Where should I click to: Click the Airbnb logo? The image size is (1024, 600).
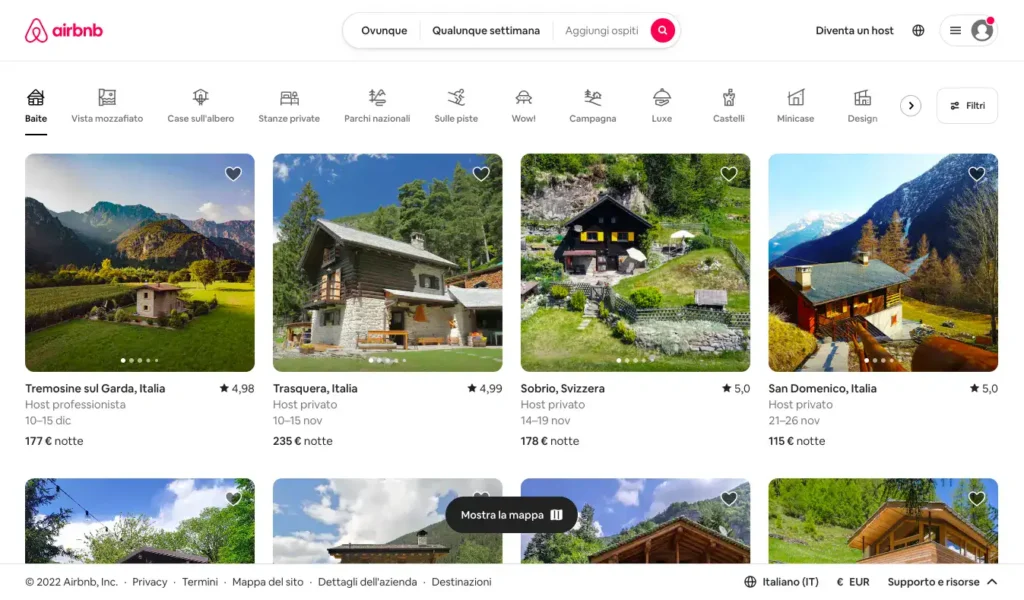[x=64, y=30]
